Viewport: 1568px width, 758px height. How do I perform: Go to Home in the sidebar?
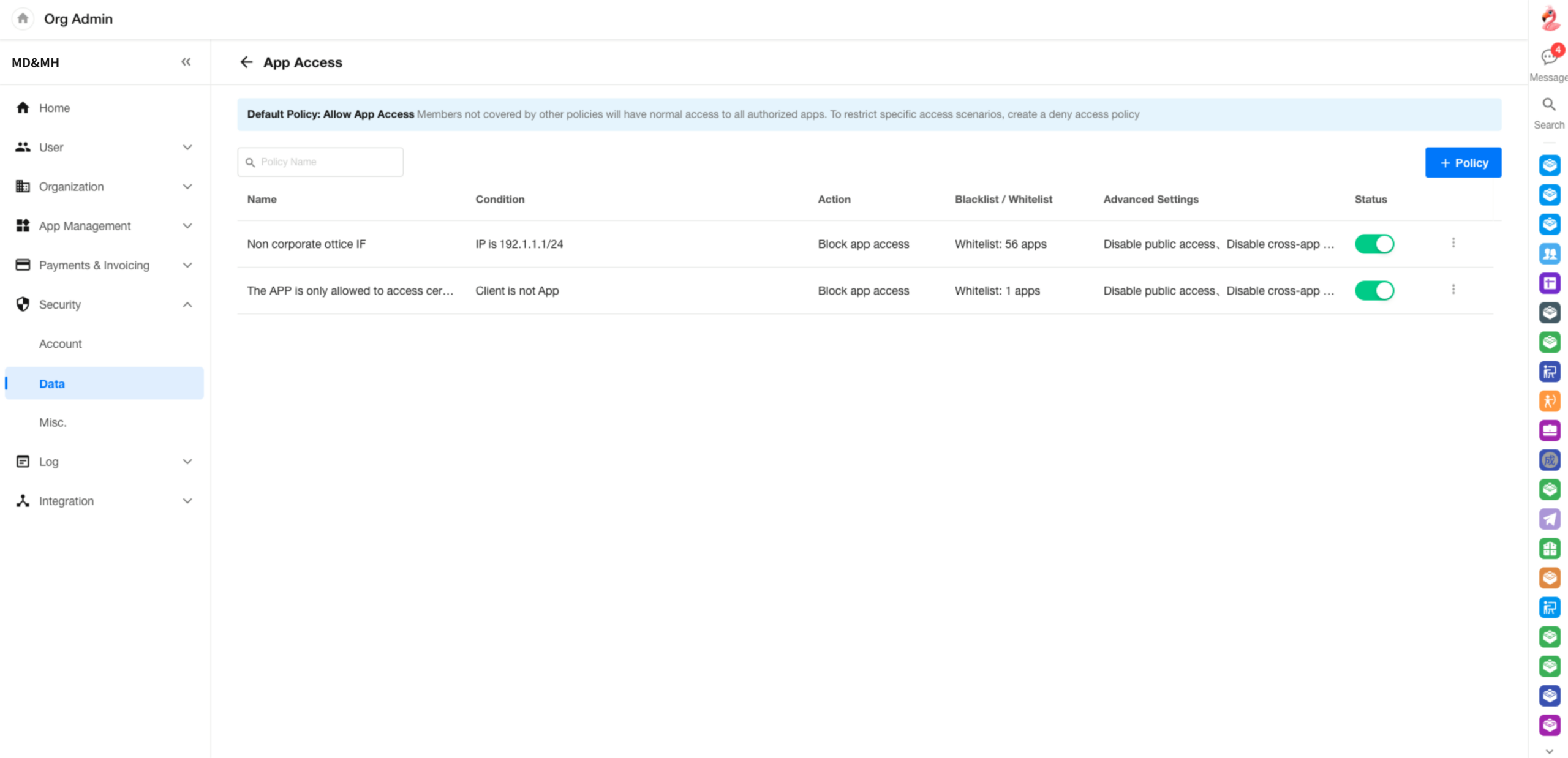pos(54,108)
